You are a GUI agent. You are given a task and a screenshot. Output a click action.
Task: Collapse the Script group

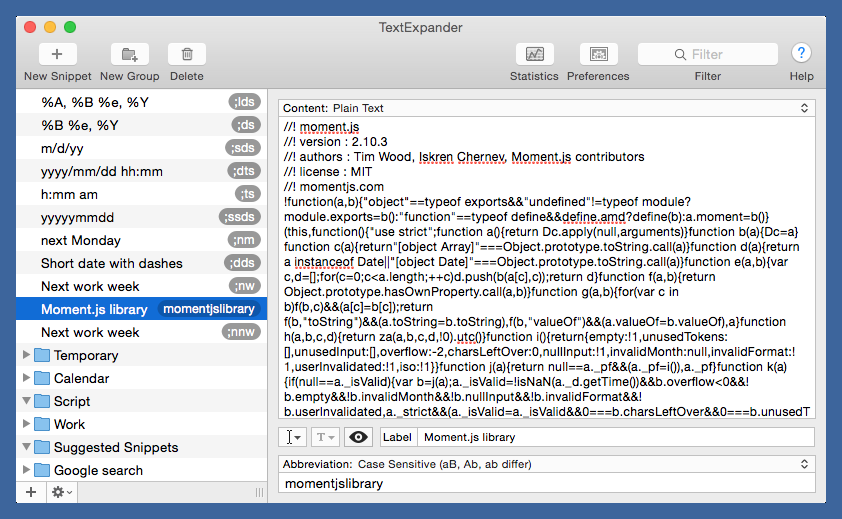[x=26, y=401]
